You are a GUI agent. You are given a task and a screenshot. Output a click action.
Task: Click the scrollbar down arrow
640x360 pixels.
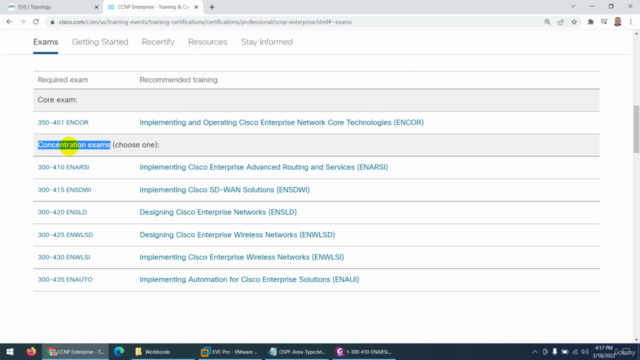[636, 340]
